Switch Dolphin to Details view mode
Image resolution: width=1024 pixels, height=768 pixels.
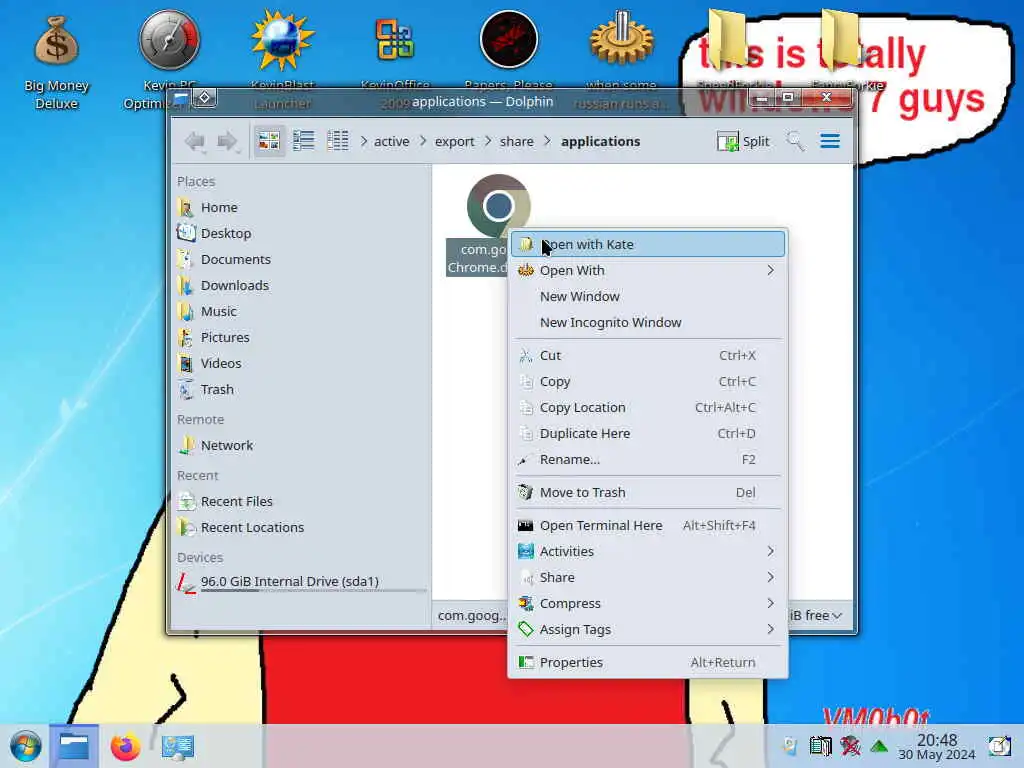338,140
